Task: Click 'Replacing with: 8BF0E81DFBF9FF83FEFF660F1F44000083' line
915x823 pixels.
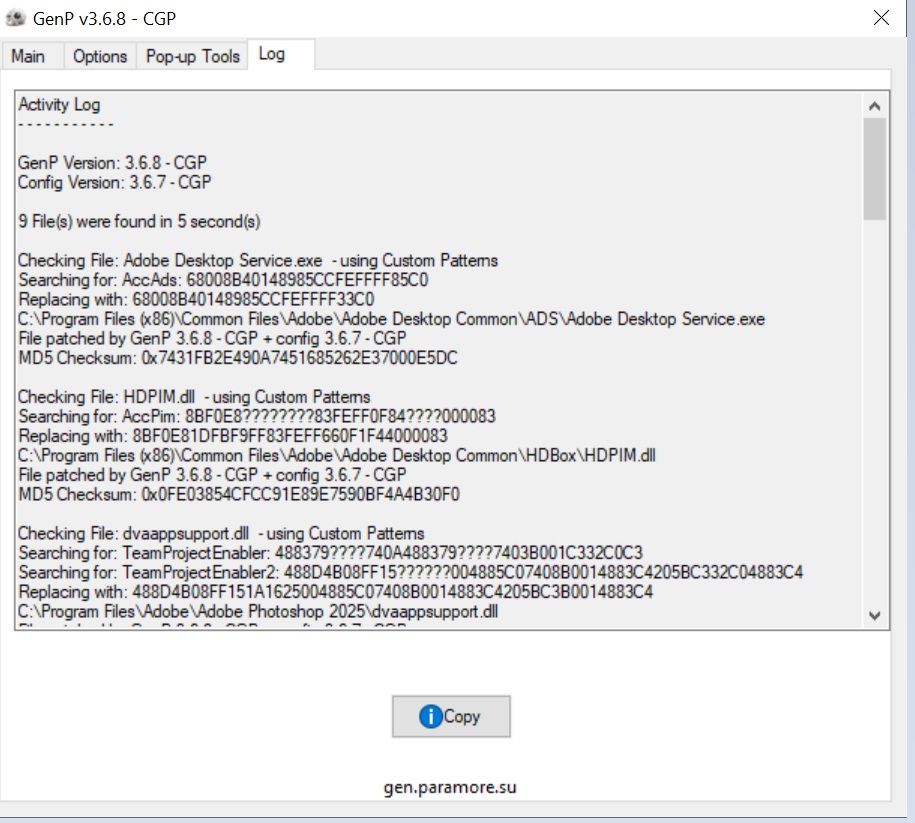Action: pyautogui.click(x=233, y=436)
